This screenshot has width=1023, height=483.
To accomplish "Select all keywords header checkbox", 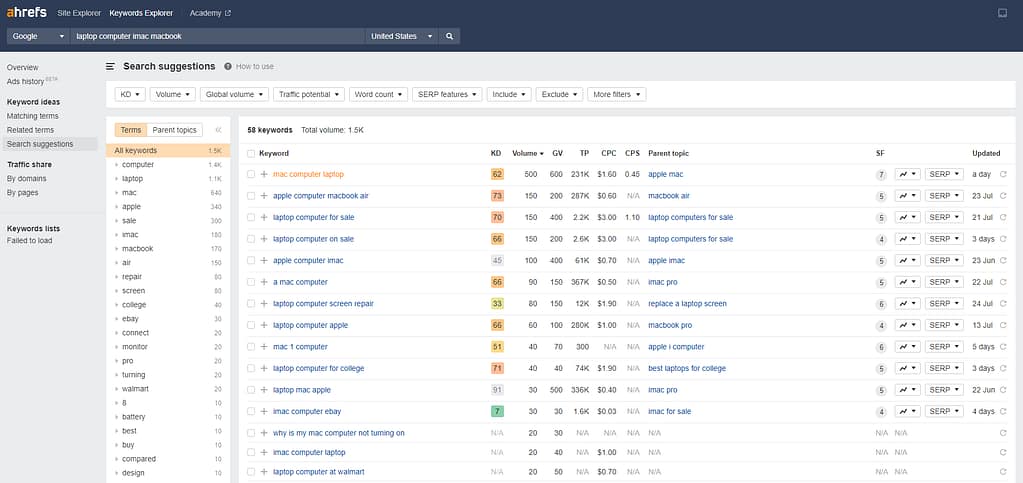I will point(251,153).
